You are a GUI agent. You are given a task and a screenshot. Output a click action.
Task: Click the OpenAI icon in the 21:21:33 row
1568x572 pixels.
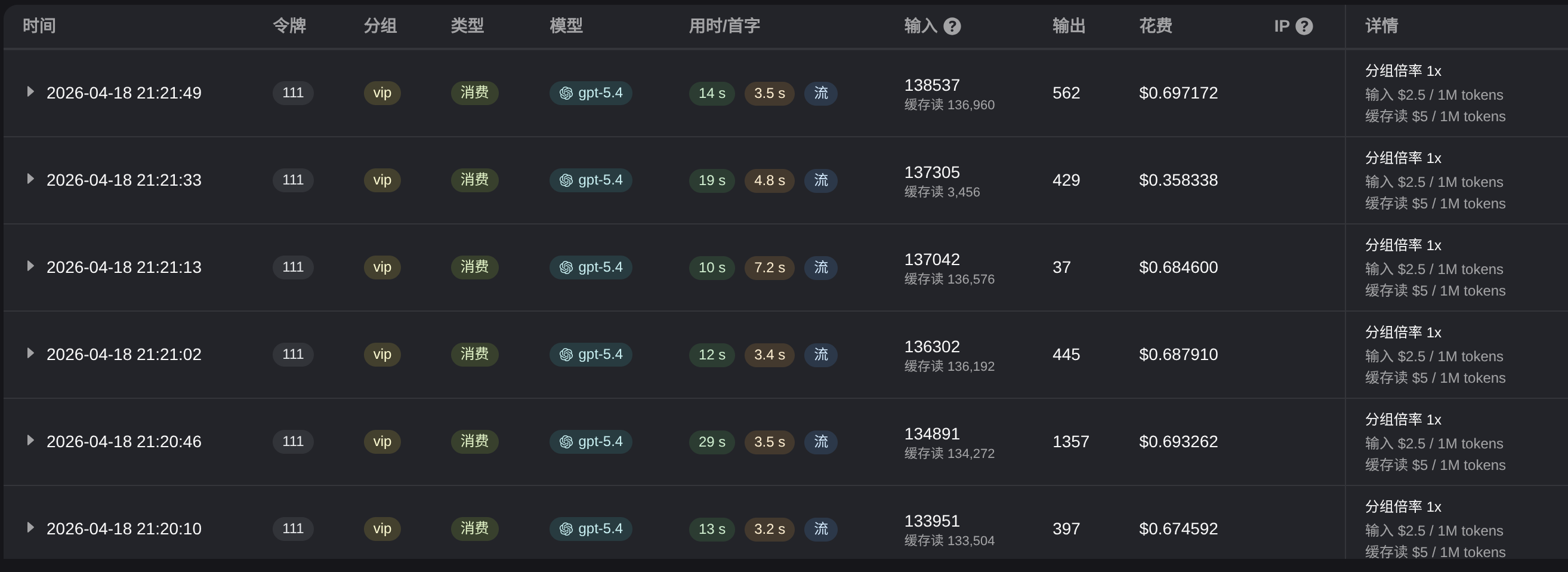[566, 180]
